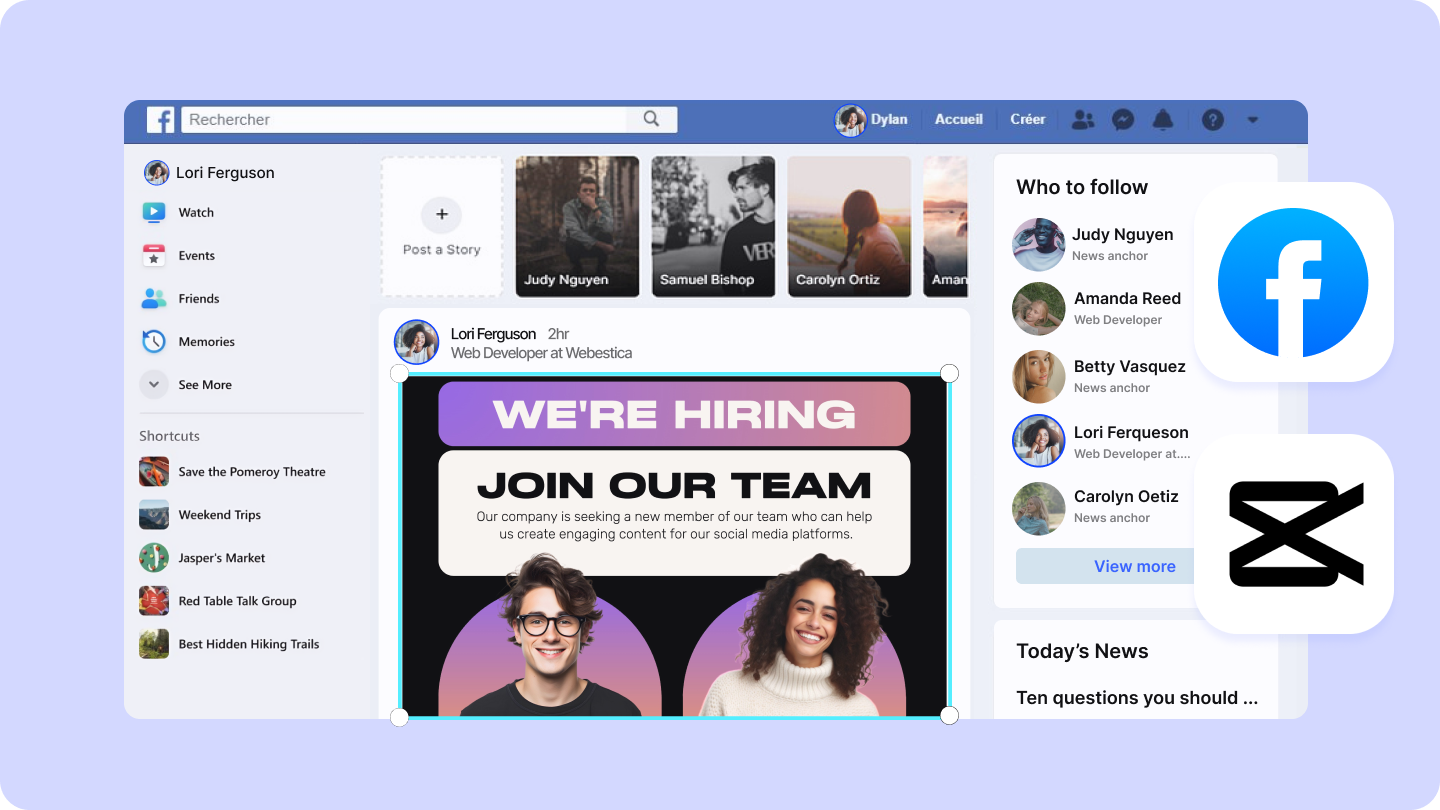Open Jasper's Market shortcut
The height and width of the screenshot is (810, 1440).
pyautogui.click(x=202, y=558)
